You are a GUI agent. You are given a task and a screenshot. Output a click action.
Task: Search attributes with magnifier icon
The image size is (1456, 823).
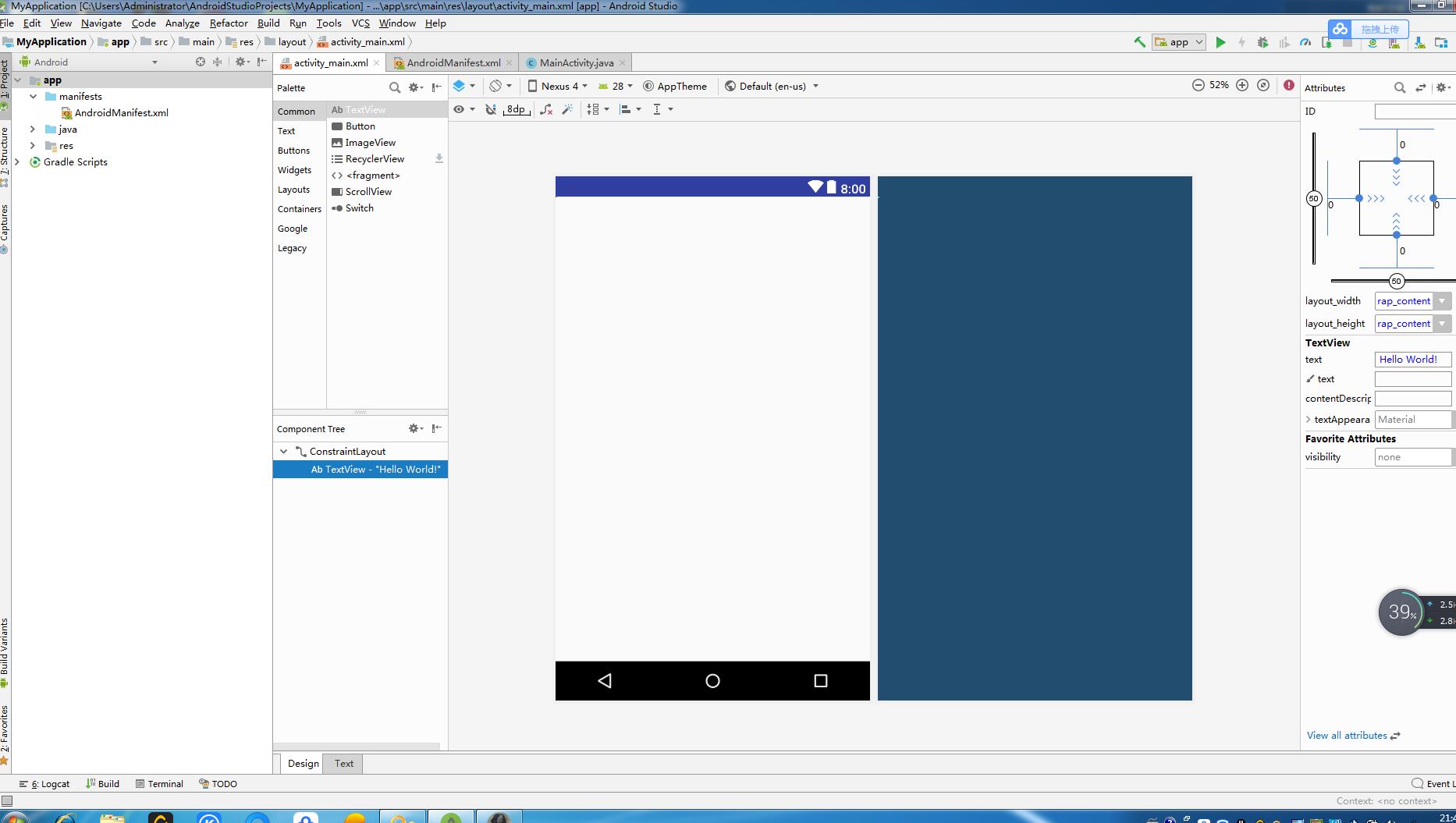pyautogui.click(x=1400, y=87)
